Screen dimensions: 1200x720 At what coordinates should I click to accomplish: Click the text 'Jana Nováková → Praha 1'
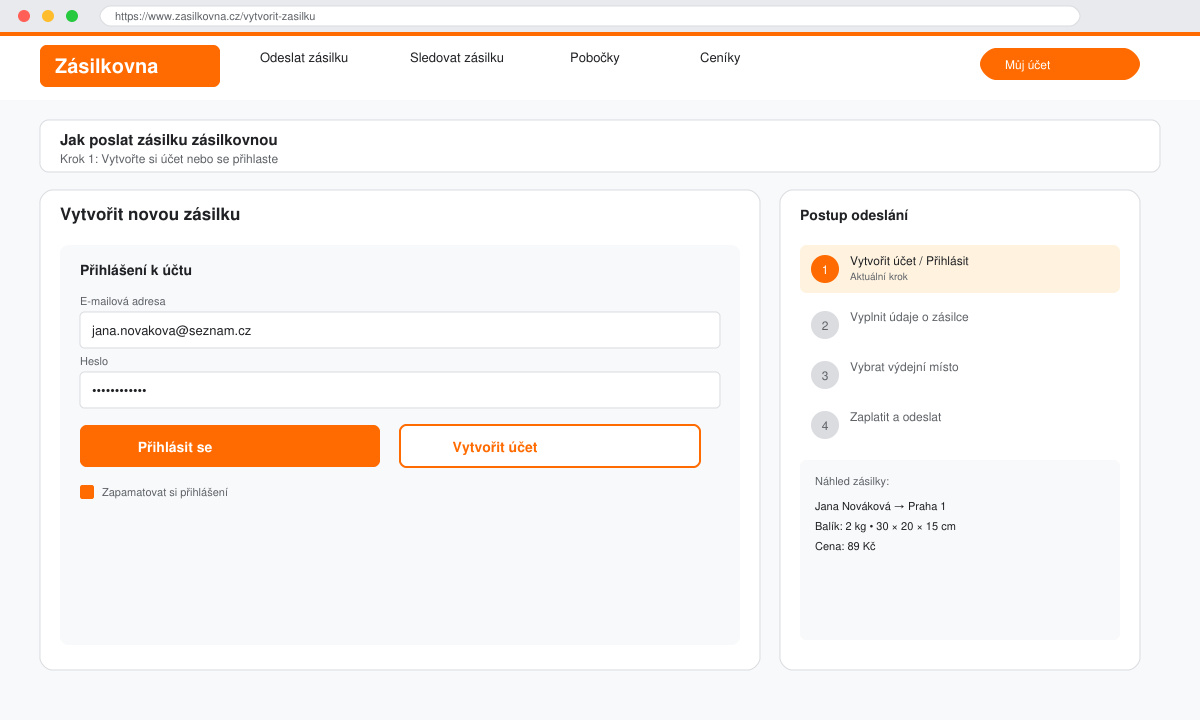tap(880, 506)
